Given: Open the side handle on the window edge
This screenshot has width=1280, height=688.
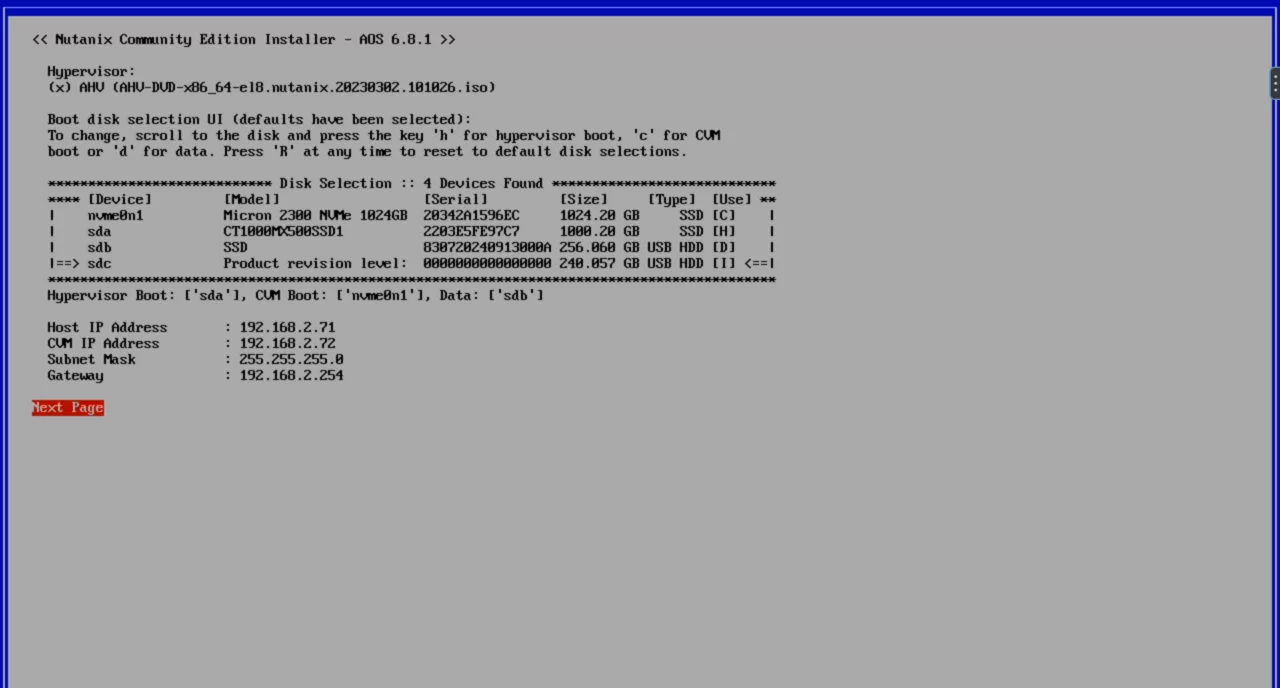Looking at the screenshot, I should [x=1275, y=83].
